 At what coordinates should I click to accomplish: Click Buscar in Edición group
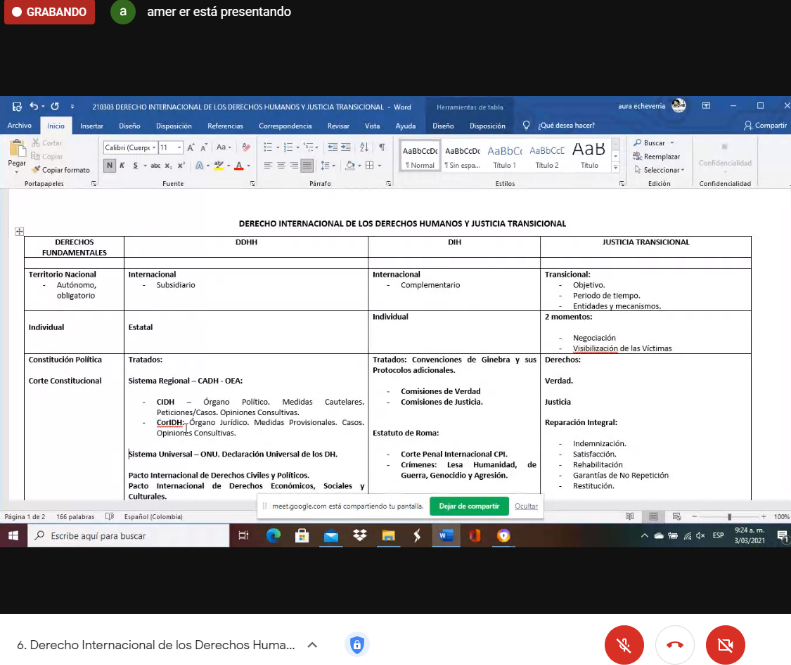point(650,143)
